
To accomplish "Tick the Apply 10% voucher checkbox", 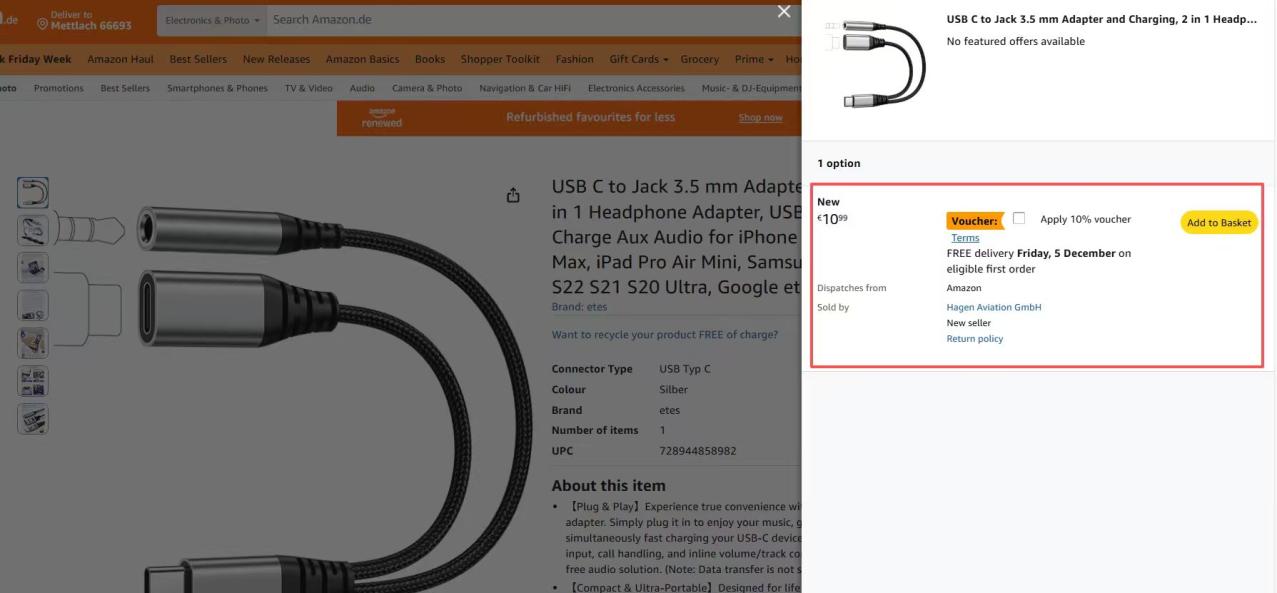I will coord(1019,218).
